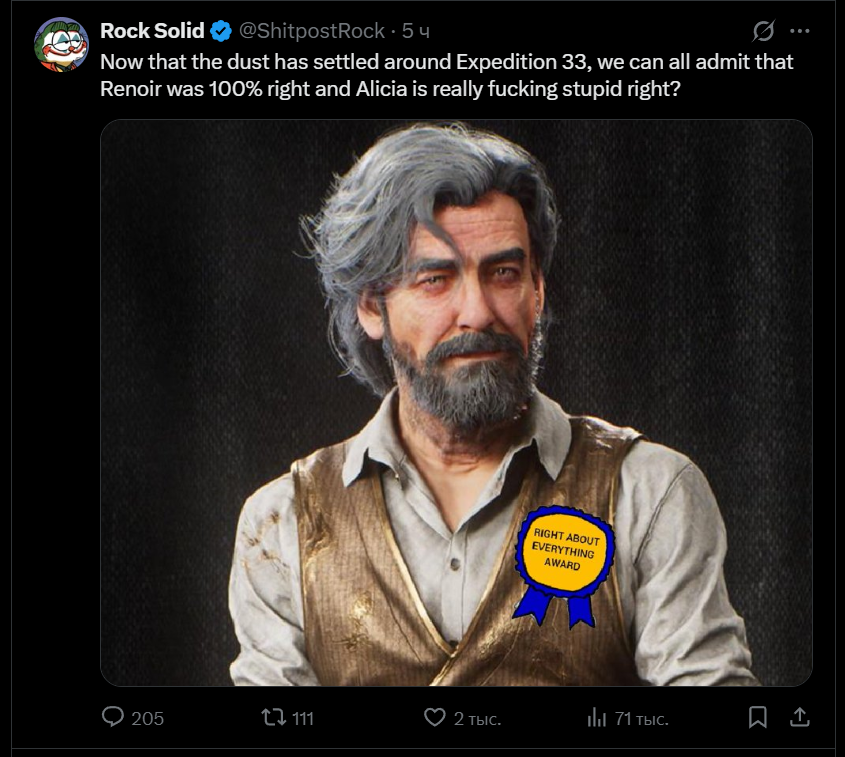Open the three-dot more options menu
The height and width of the screenshot is (757, 845).
[x=800, y=31]
